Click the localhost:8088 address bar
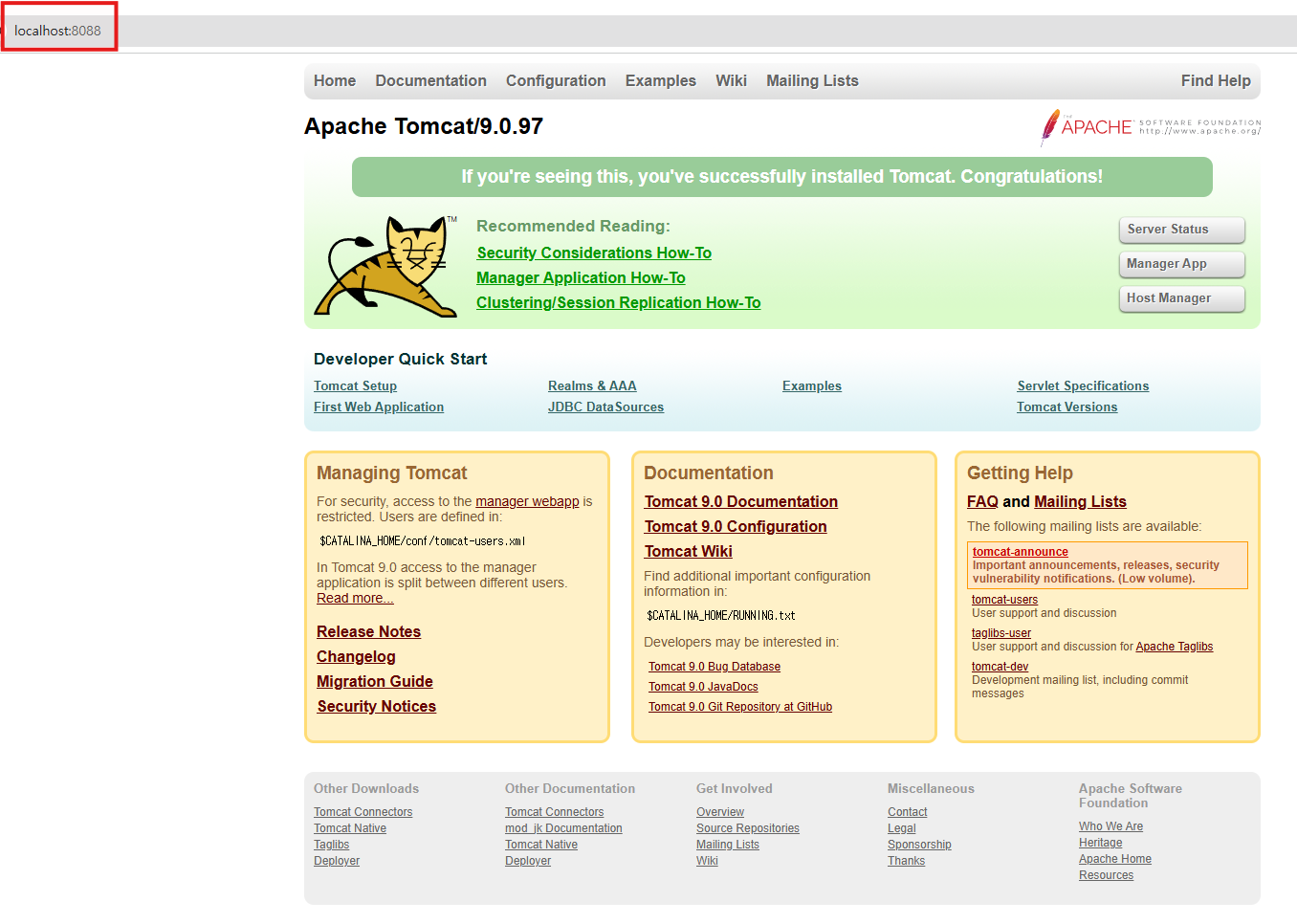 (57, 31)
